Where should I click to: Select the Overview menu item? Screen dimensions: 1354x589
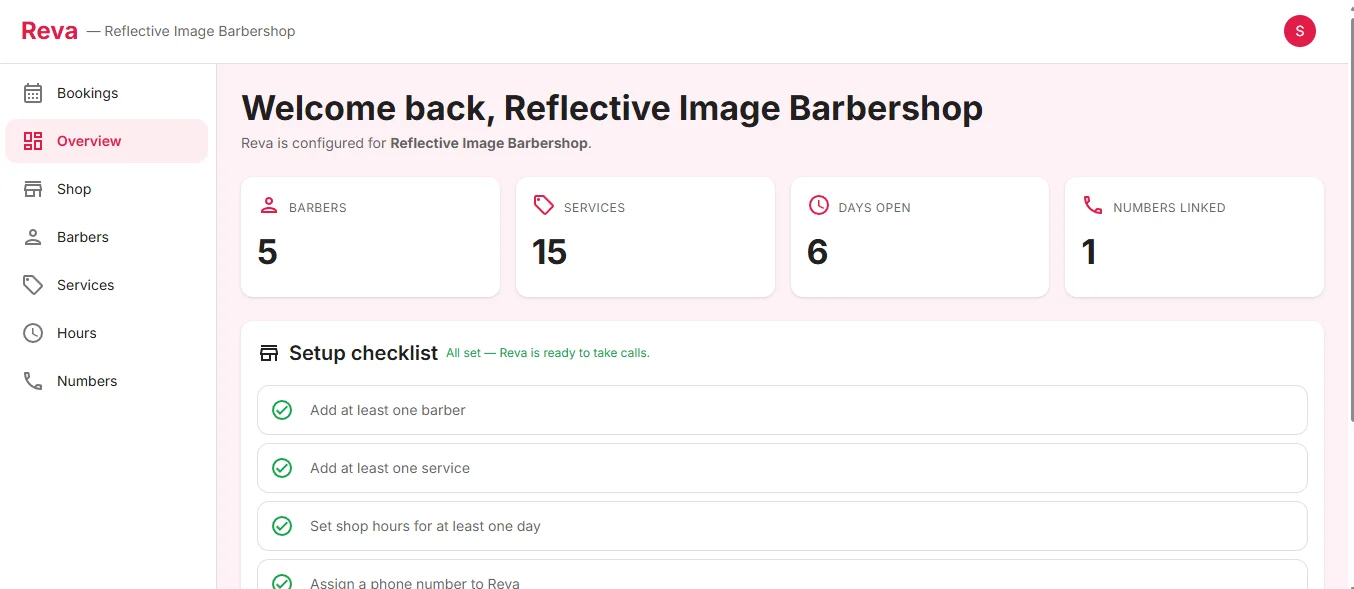tap(107, 141)
